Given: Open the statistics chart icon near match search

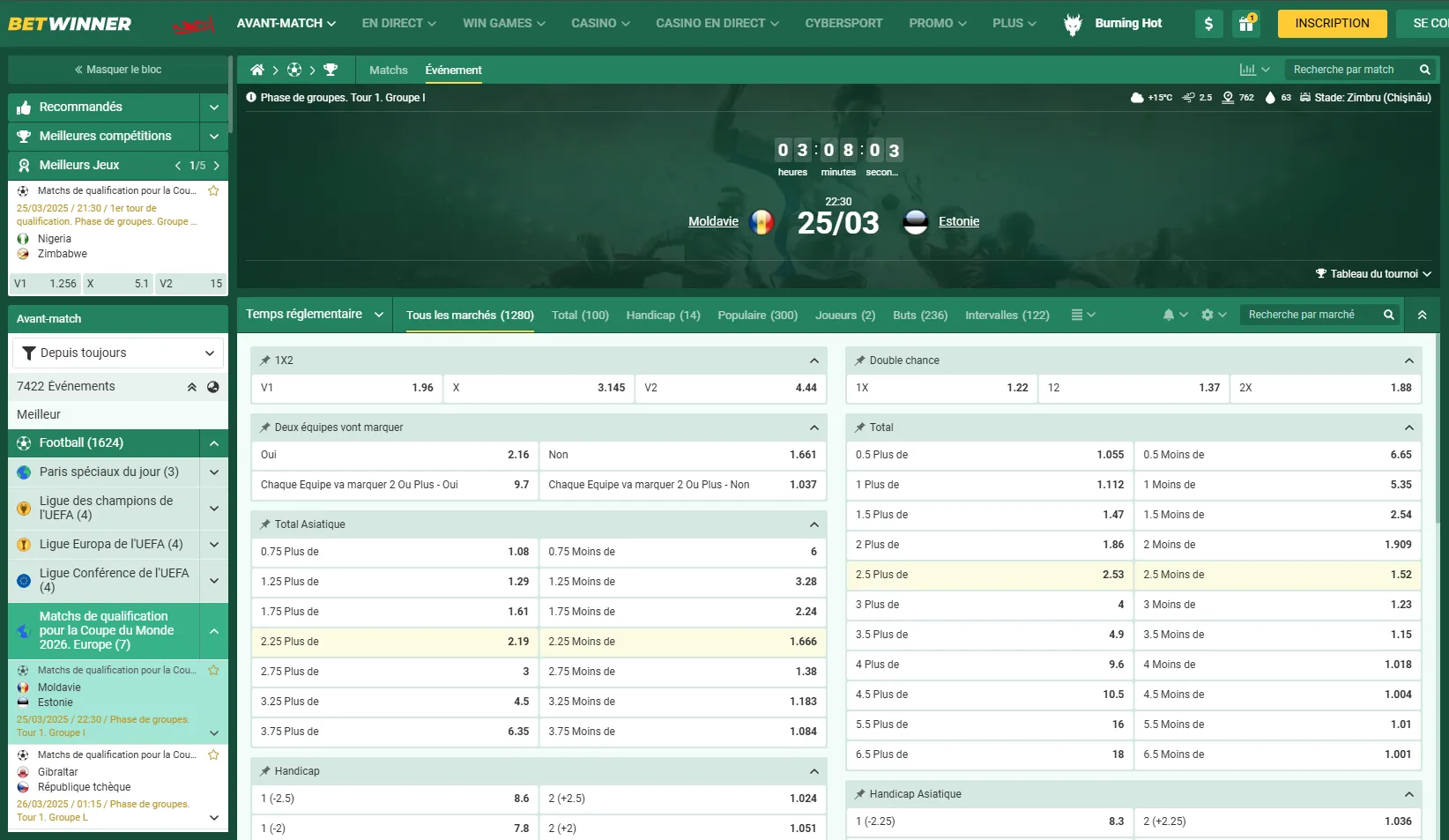Looking at the screenshot, I should [1248, 69].
